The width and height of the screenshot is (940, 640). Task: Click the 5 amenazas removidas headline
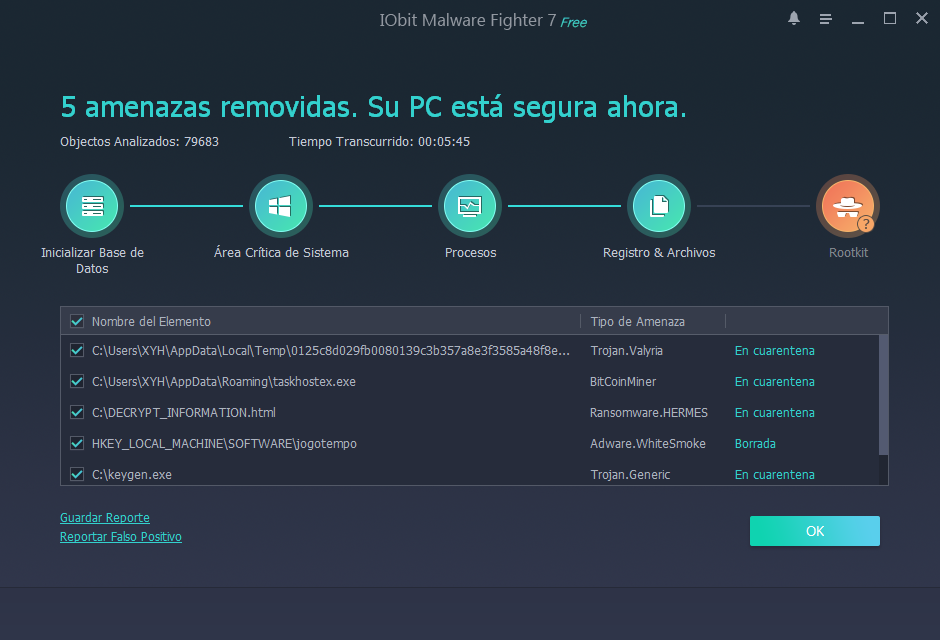[x=373, y=107]
